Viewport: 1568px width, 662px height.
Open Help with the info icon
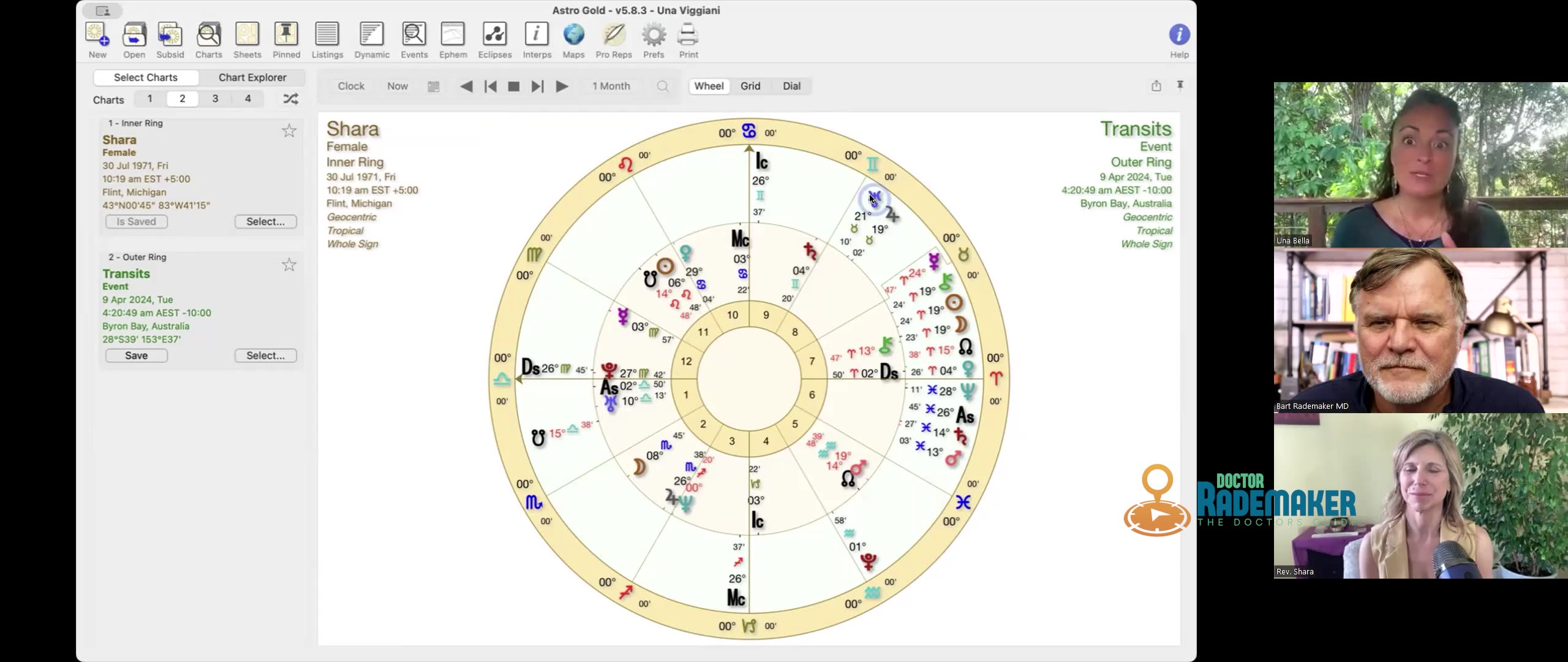(1179, 35)
